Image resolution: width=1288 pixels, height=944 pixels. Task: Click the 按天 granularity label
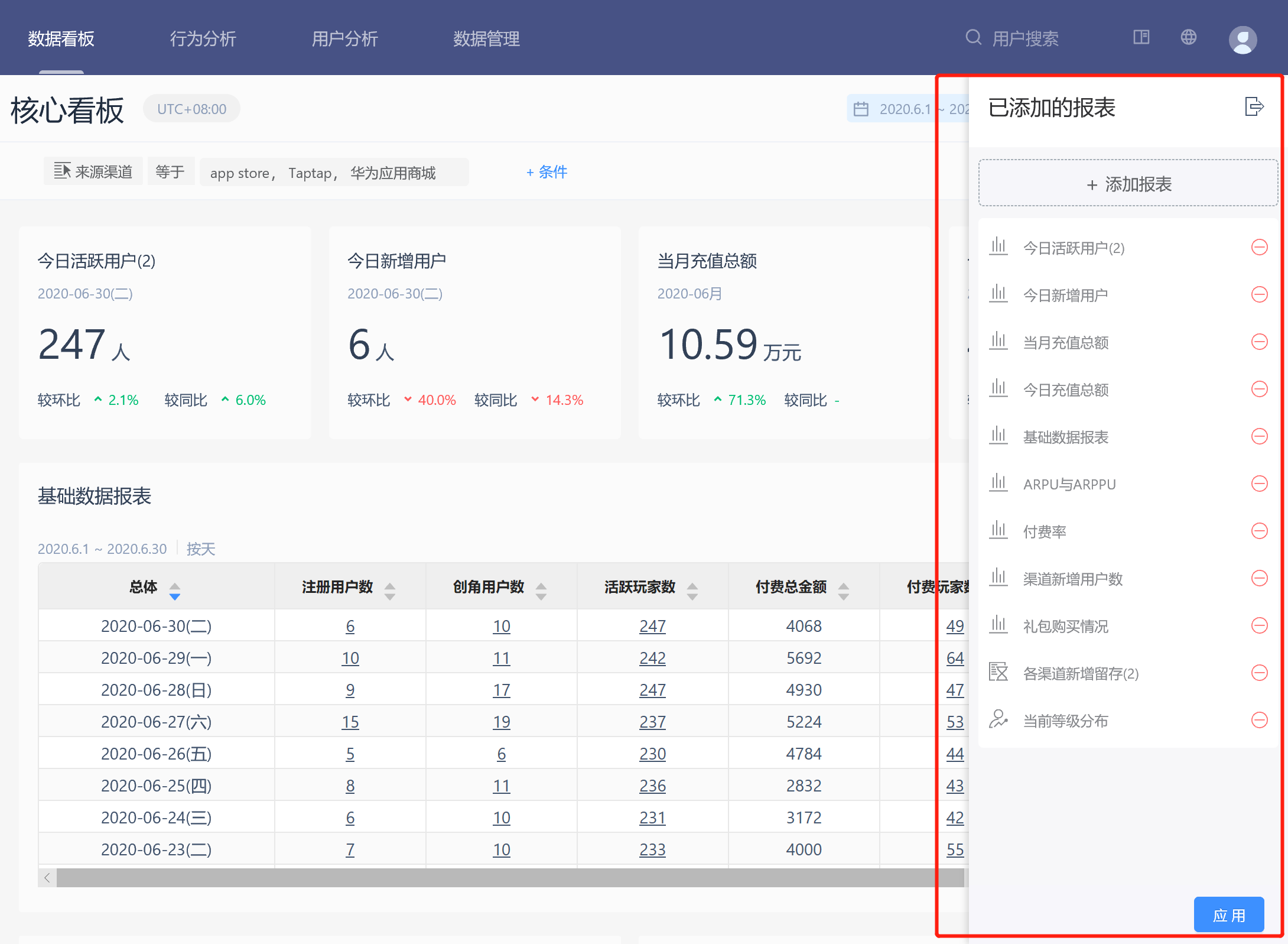201,549
